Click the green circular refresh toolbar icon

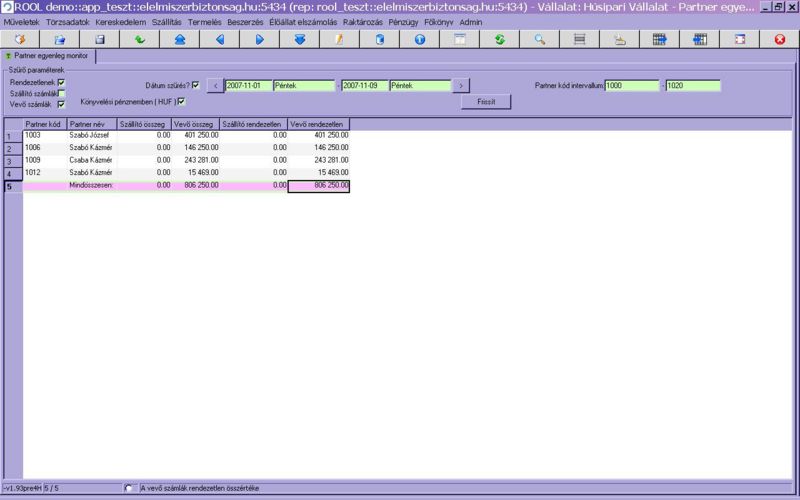(499, 39)
